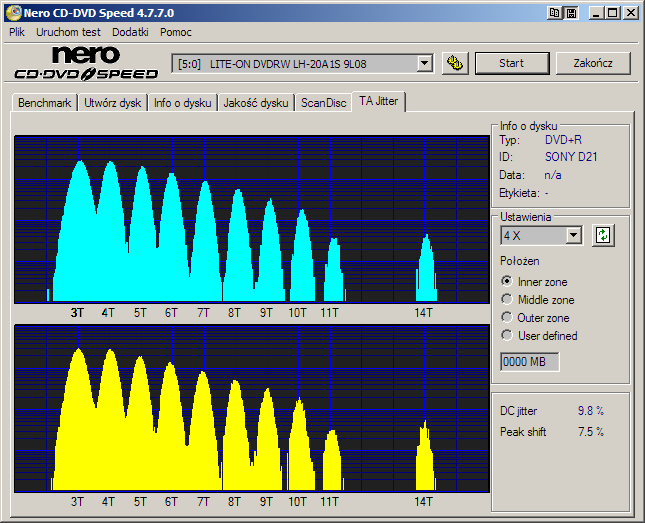Click the 8T label under yellow graph

234,502
